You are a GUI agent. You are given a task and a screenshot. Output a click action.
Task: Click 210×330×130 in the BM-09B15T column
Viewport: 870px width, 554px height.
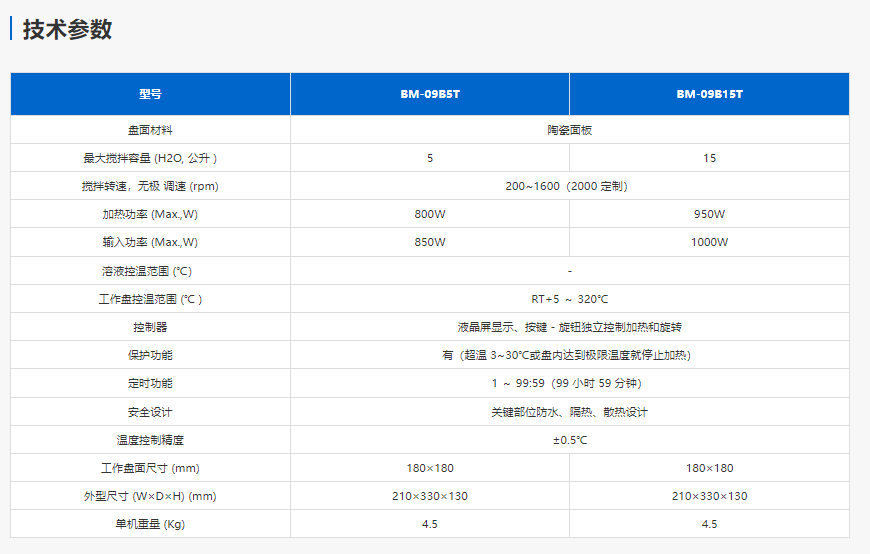[709, 496]
